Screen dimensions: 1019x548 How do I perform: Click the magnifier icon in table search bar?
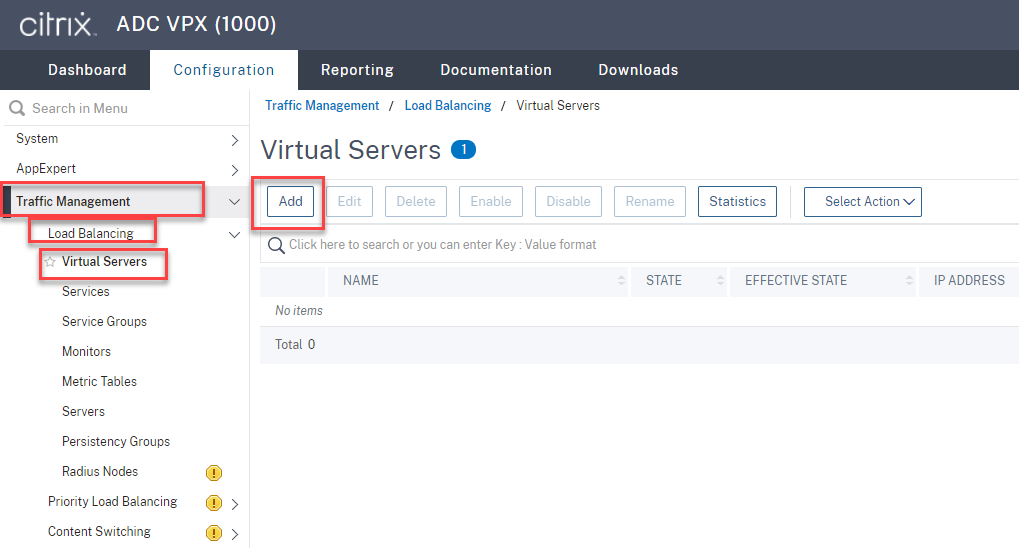[x=276, y=245]
